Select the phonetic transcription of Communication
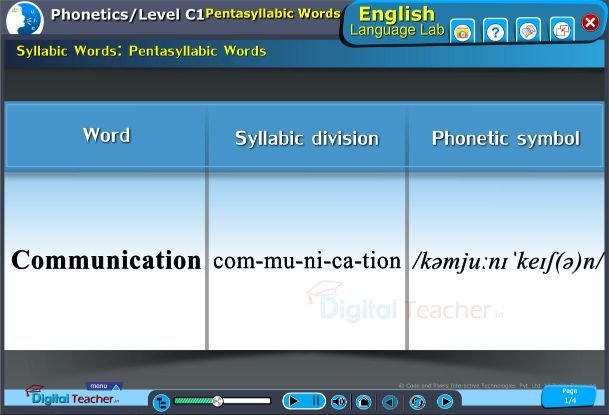 508,261
